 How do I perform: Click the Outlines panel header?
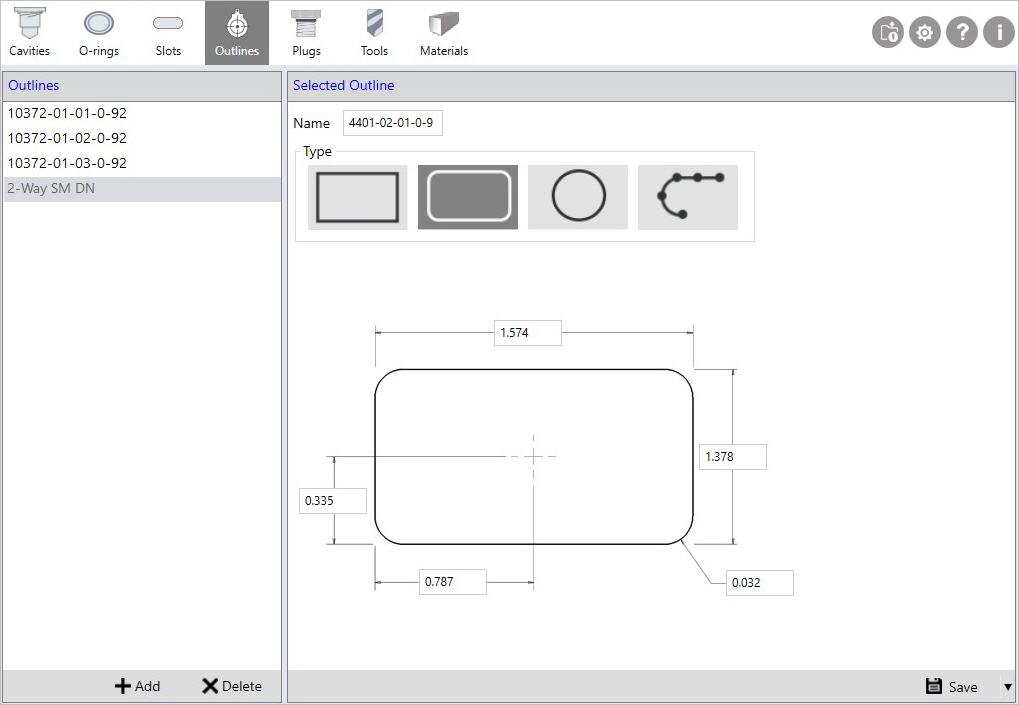click(x=142, y=86)
